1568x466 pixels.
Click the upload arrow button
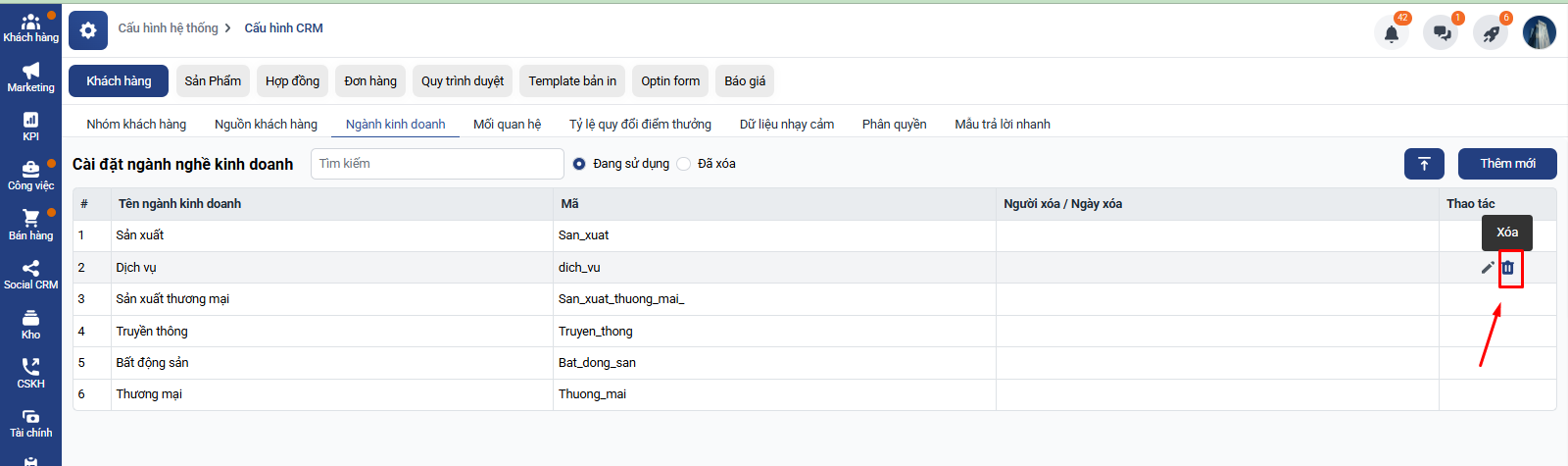pyautogui.click(x=1424, y=164)
